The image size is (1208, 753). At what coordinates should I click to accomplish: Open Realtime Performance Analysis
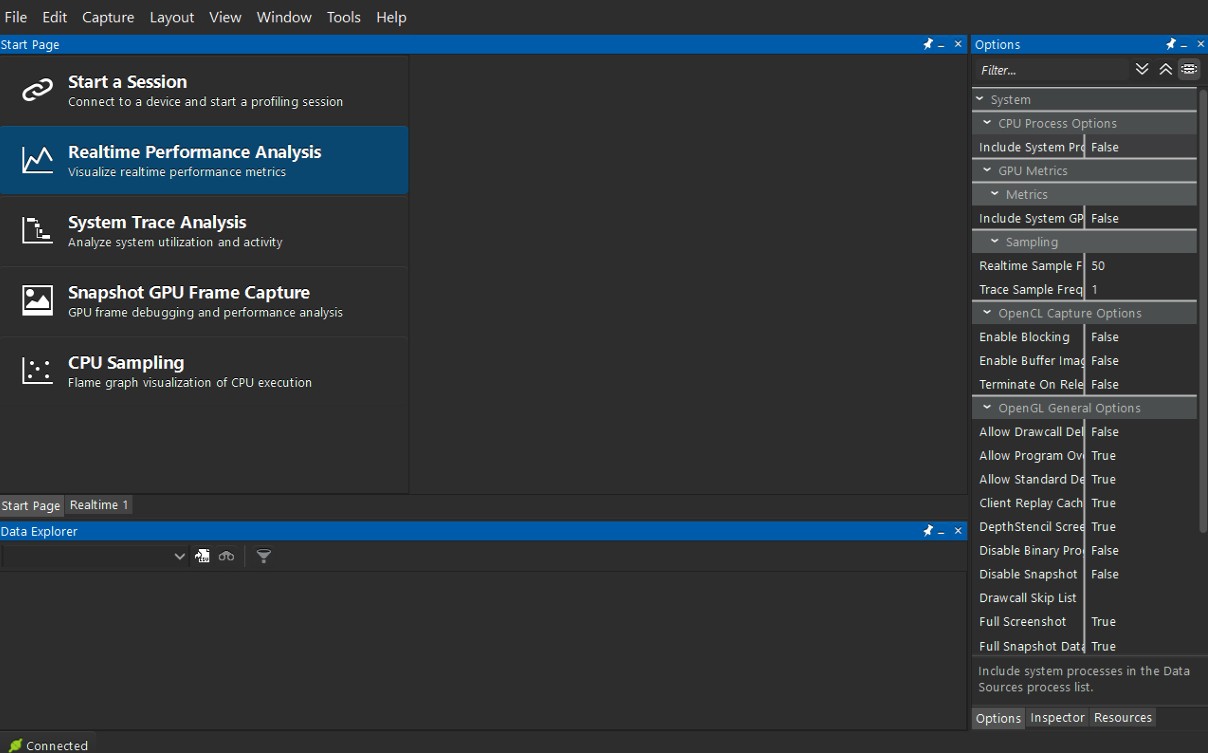[204, 161]
